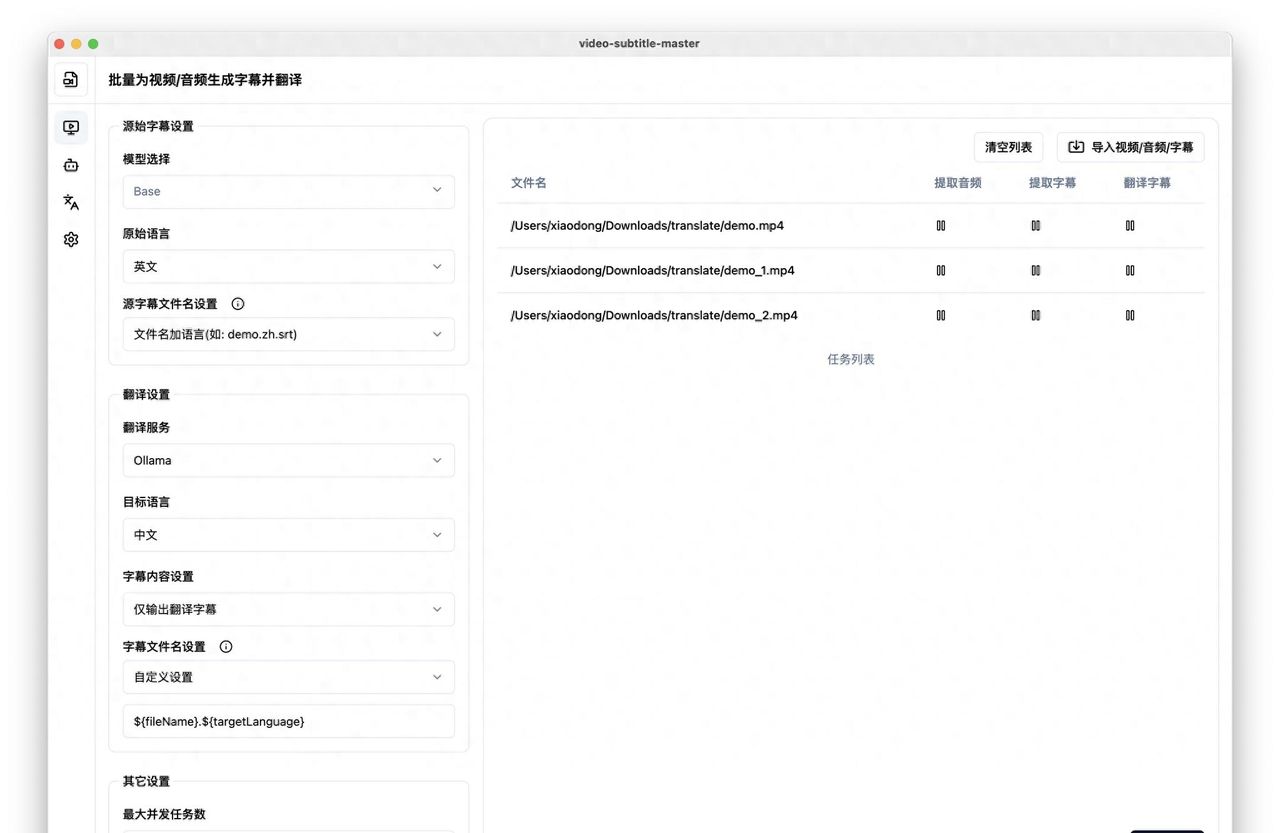Click demo_2.mp4 提取字幕 pause status icon
The width and height of the screenshot is (1280, 833).
(x=1035, y=315)
